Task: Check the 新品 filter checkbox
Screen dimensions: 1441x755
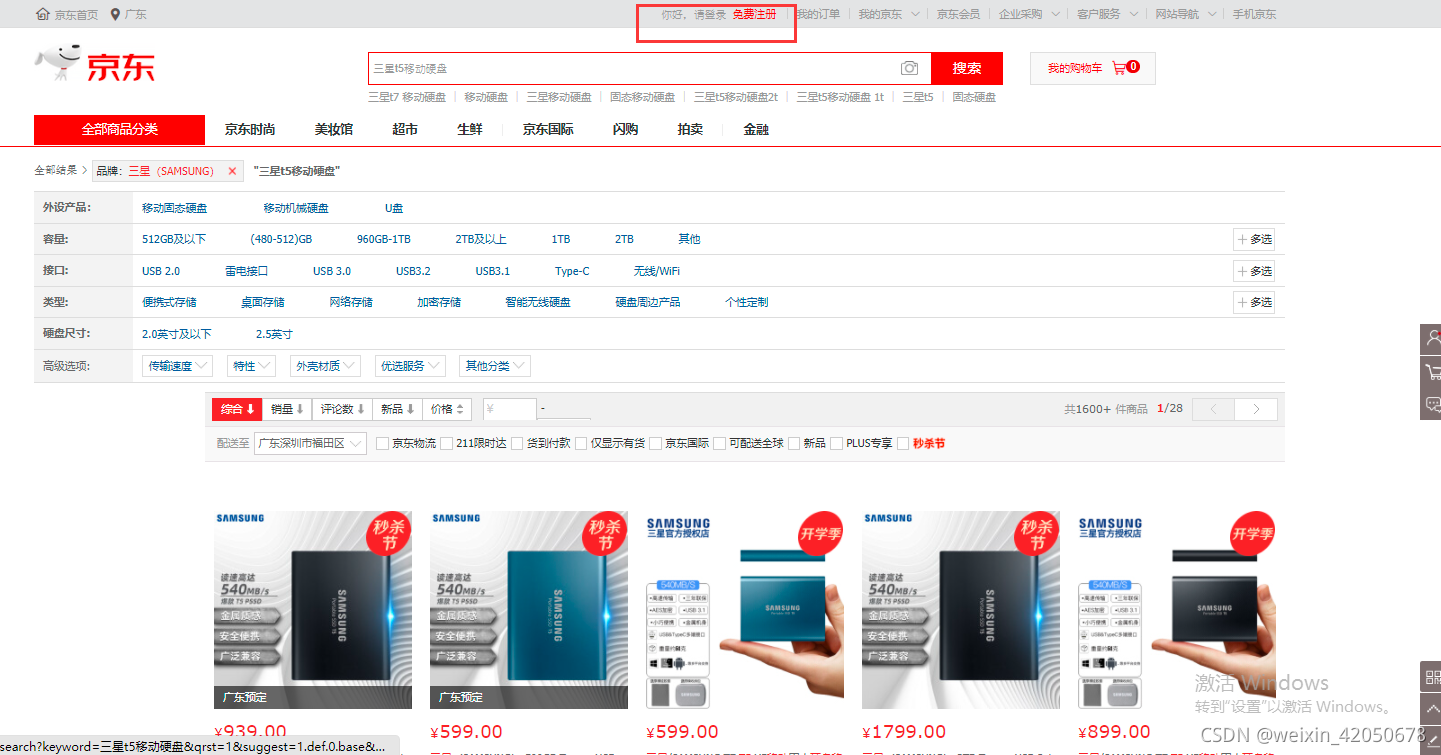Action: pyautogui.click(x=794, y=444)
